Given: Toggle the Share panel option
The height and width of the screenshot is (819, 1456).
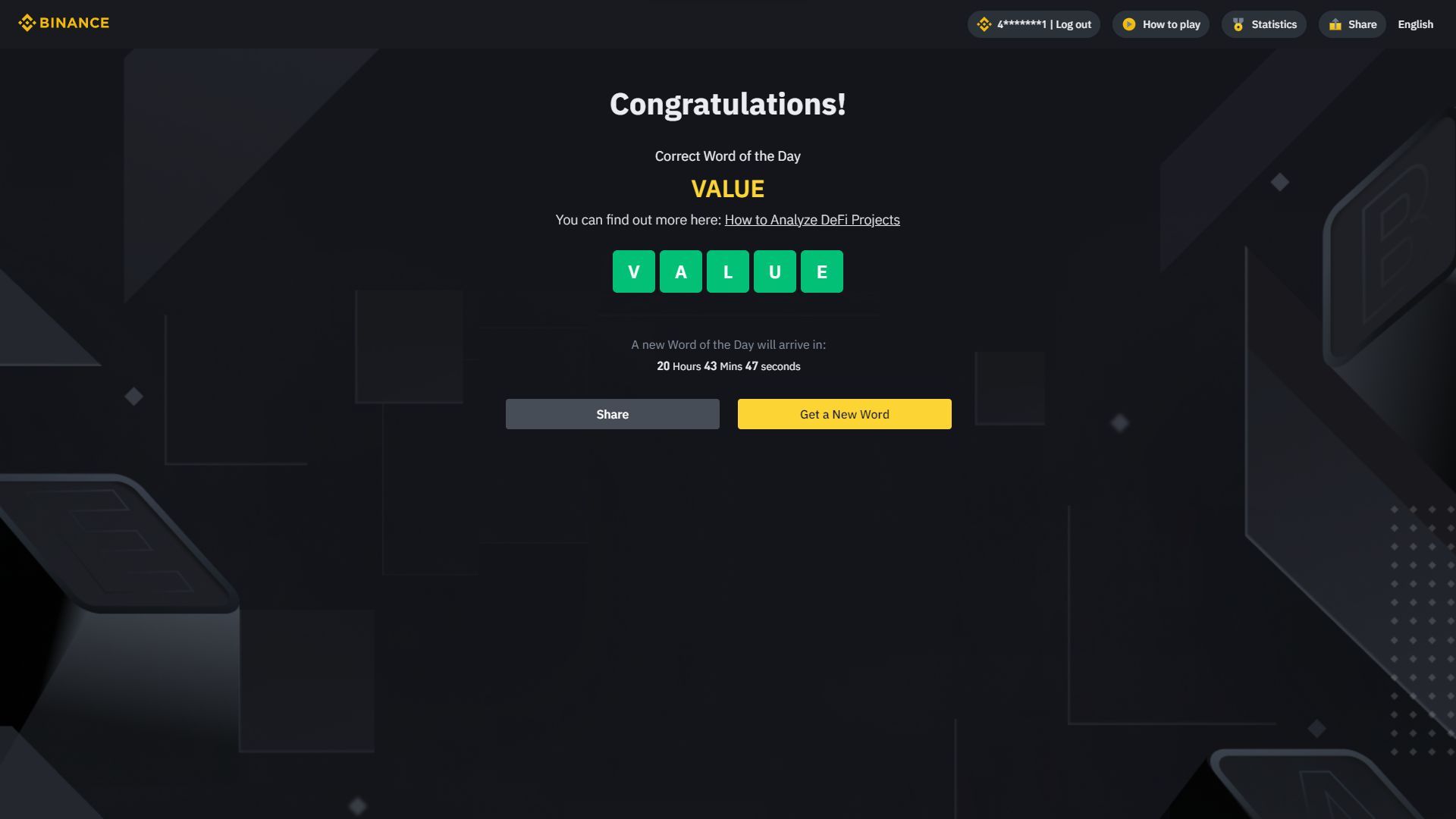Looking at the screenshot, I should (1353, 24).
